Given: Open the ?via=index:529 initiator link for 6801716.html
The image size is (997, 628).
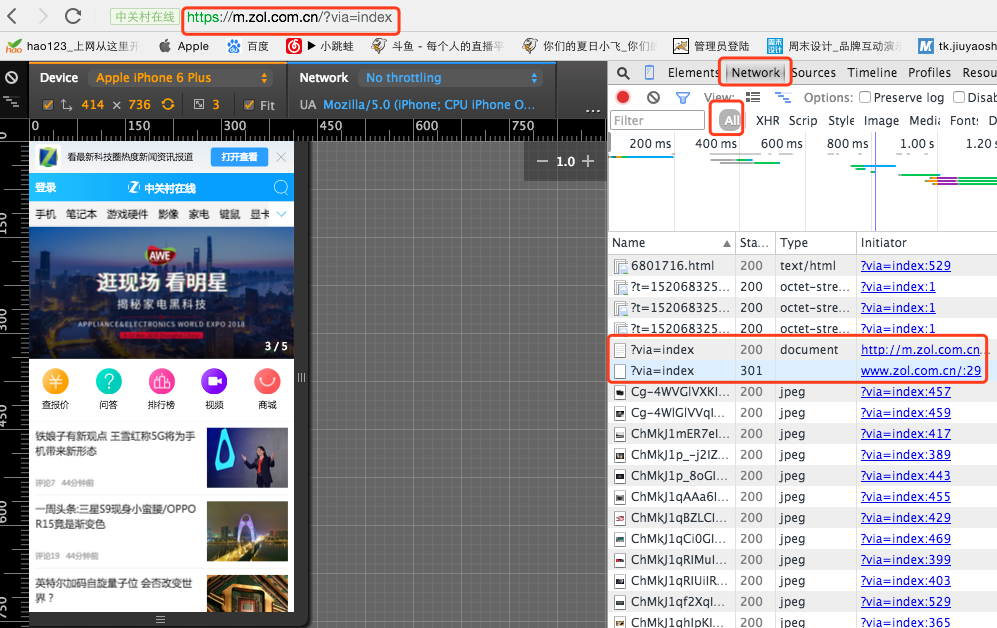Looking at the screenshot, I should tap(905, 266).
